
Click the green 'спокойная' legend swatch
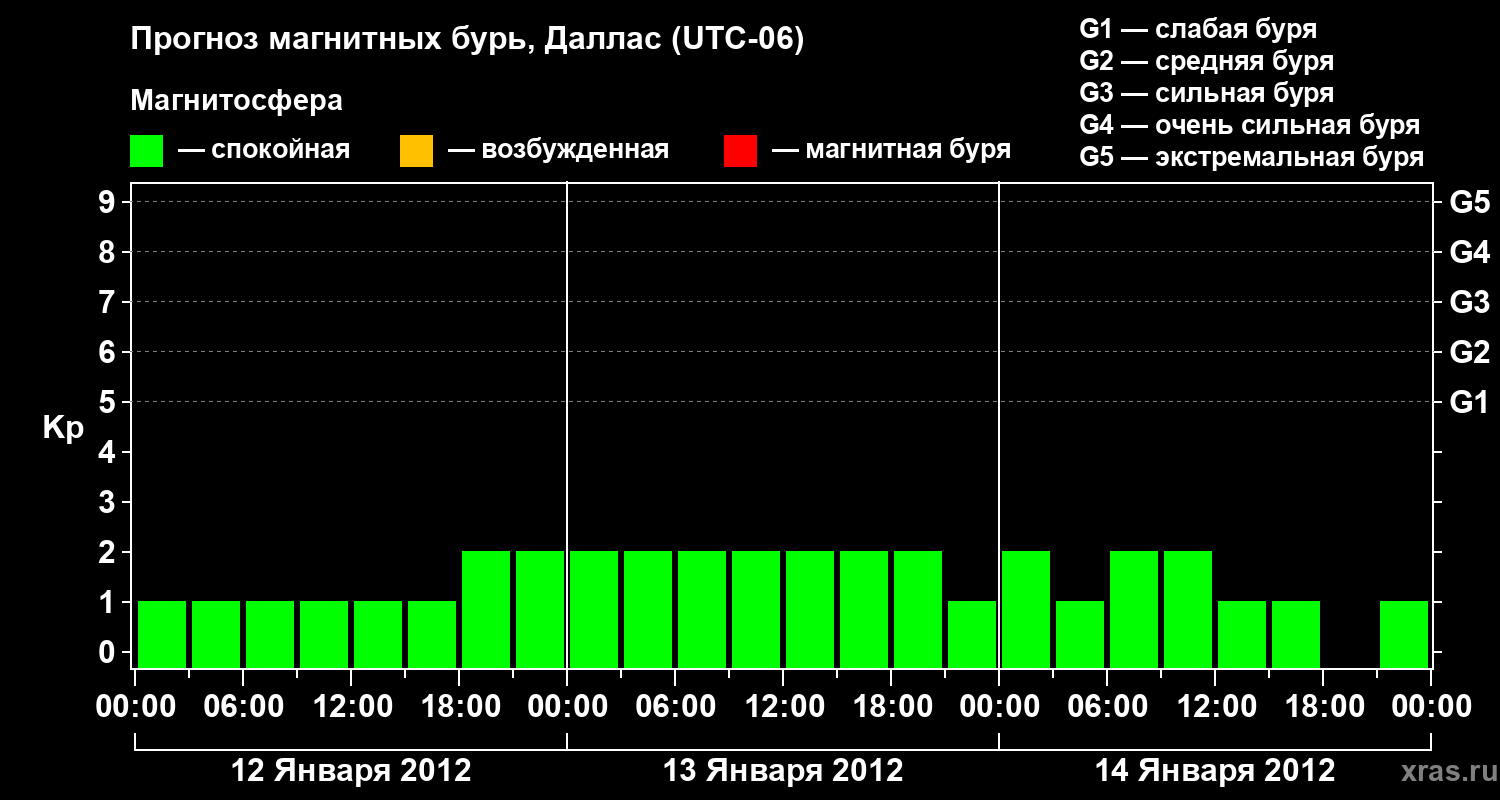[147, 151]
